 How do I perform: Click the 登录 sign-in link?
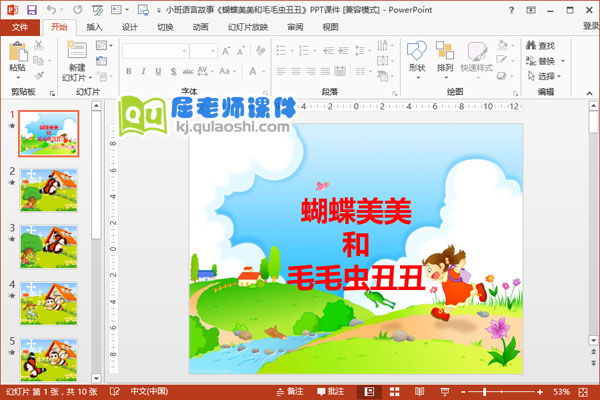click(591, 26)
